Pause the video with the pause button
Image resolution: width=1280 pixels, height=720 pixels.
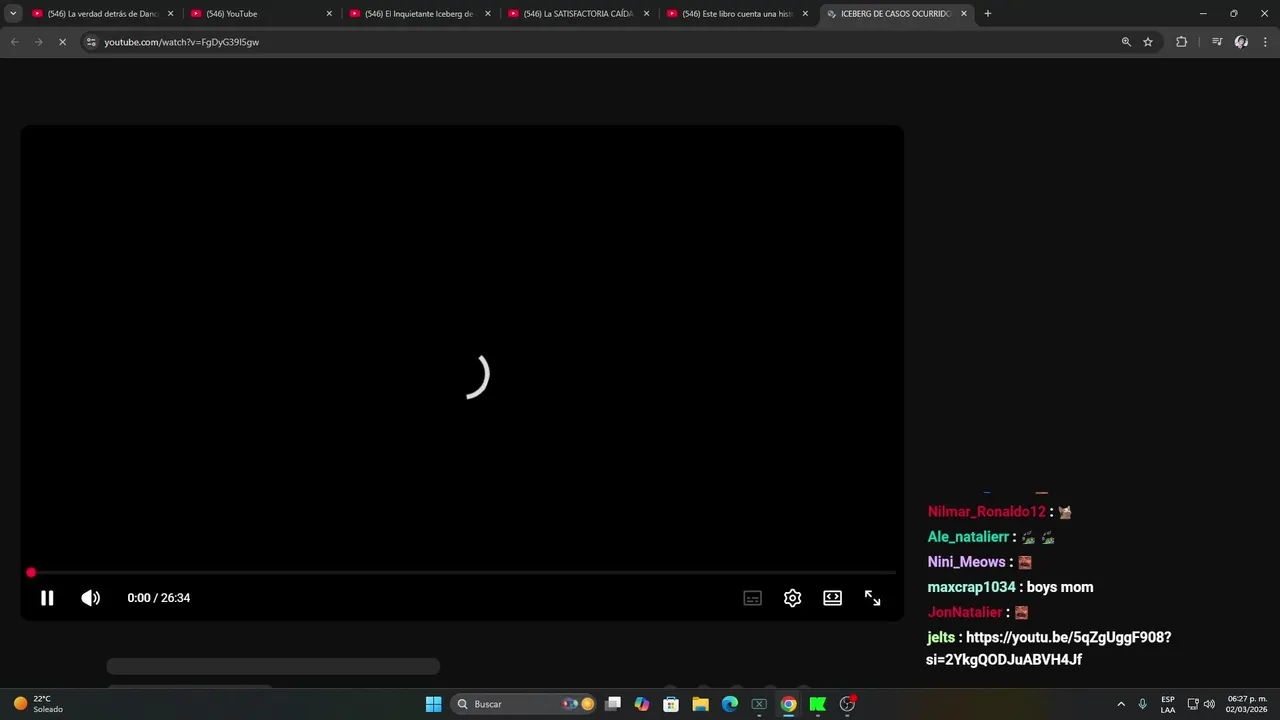(47, 598)
